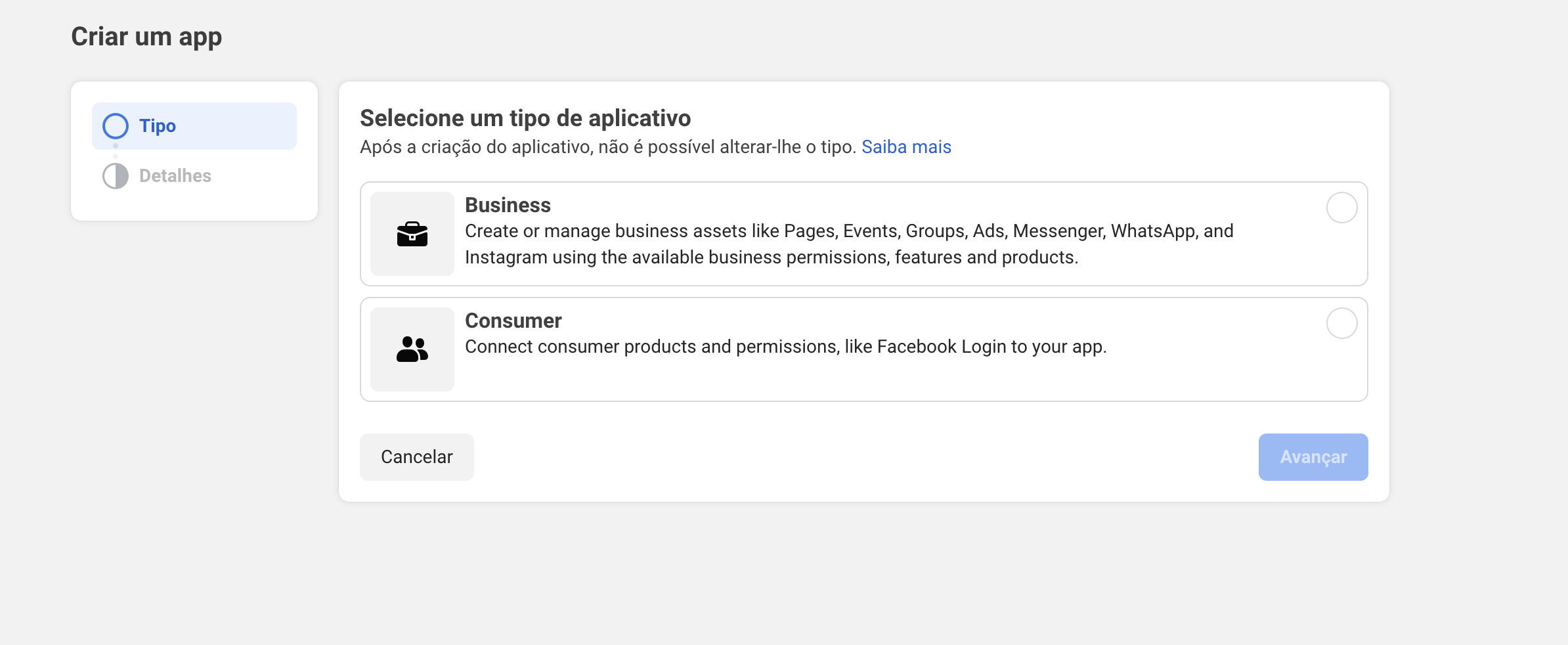The height and width of the screenshot is (645, 1568).
Task: Click the blue circle icon beside Tipo
Action: (x=116, y=126)
